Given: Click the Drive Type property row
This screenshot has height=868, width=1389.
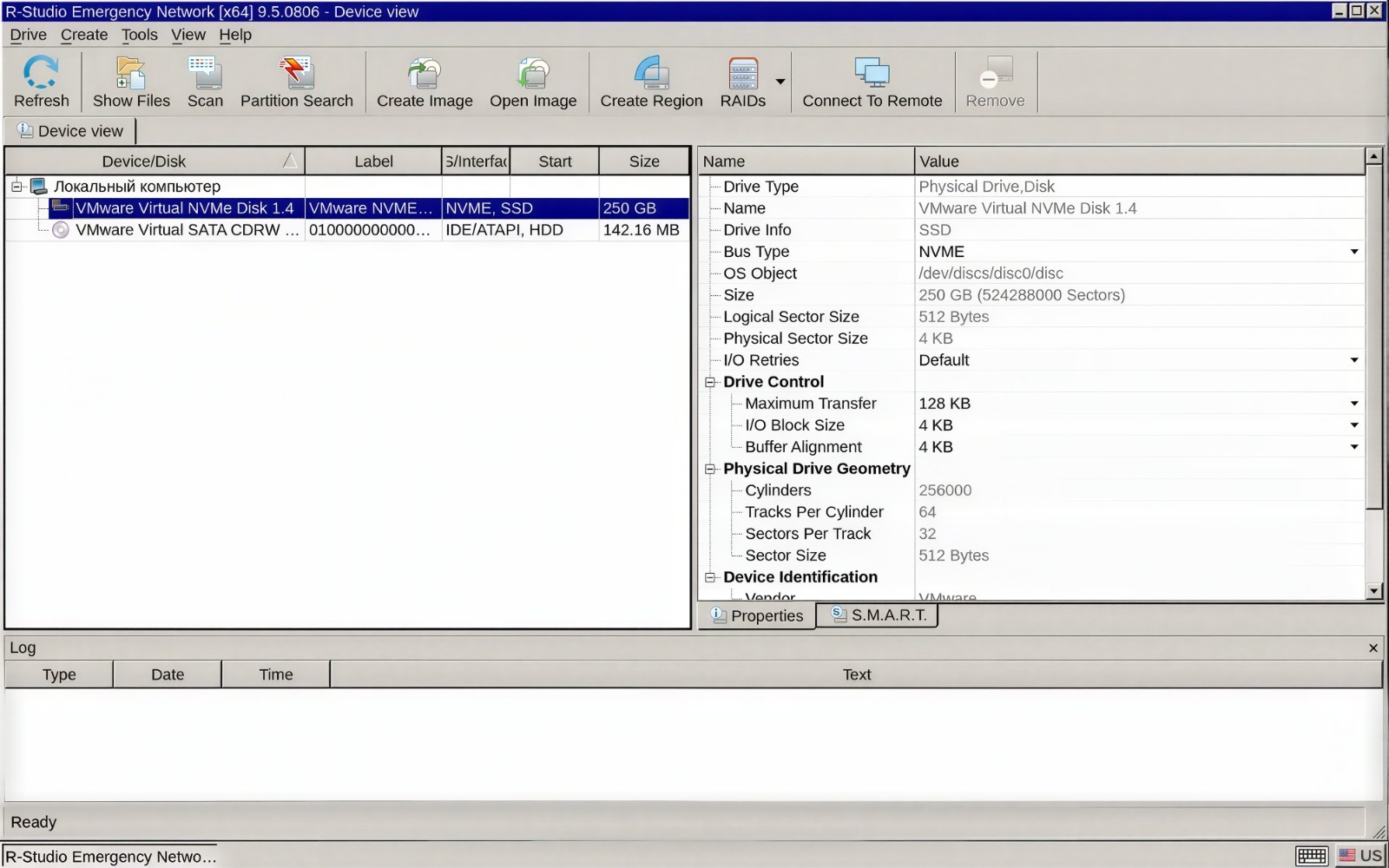Looking at the screenshot, I should (x=1031, y=187).
